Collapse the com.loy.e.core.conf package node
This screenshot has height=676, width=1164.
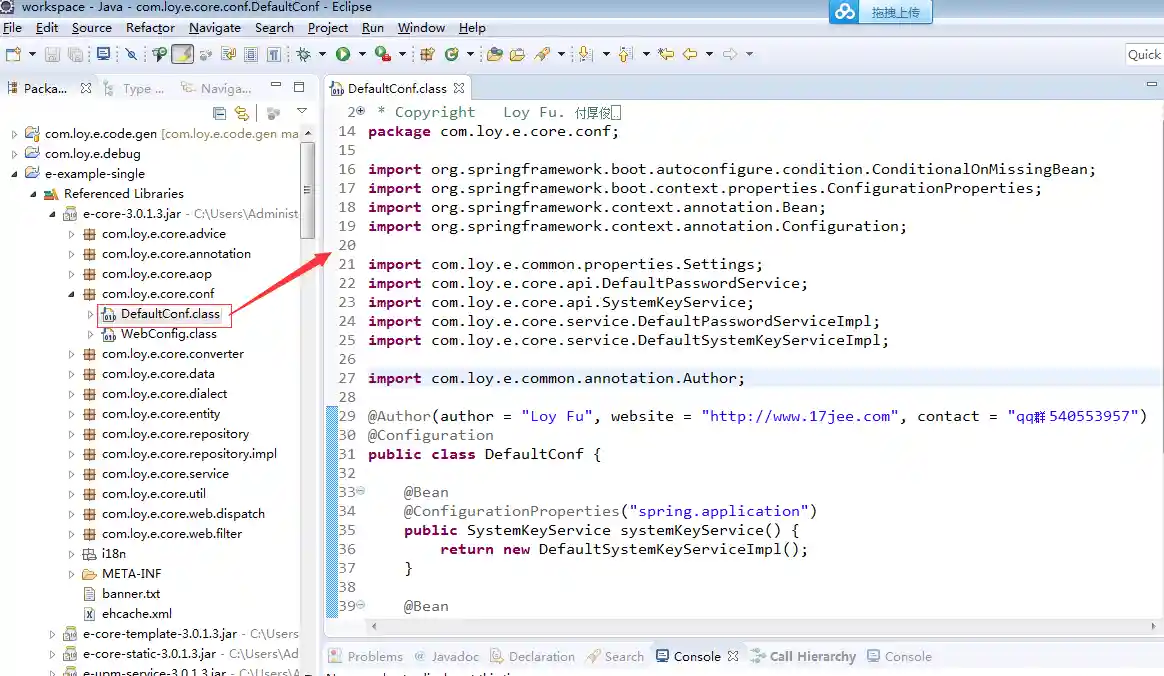[x=72, y=294]
